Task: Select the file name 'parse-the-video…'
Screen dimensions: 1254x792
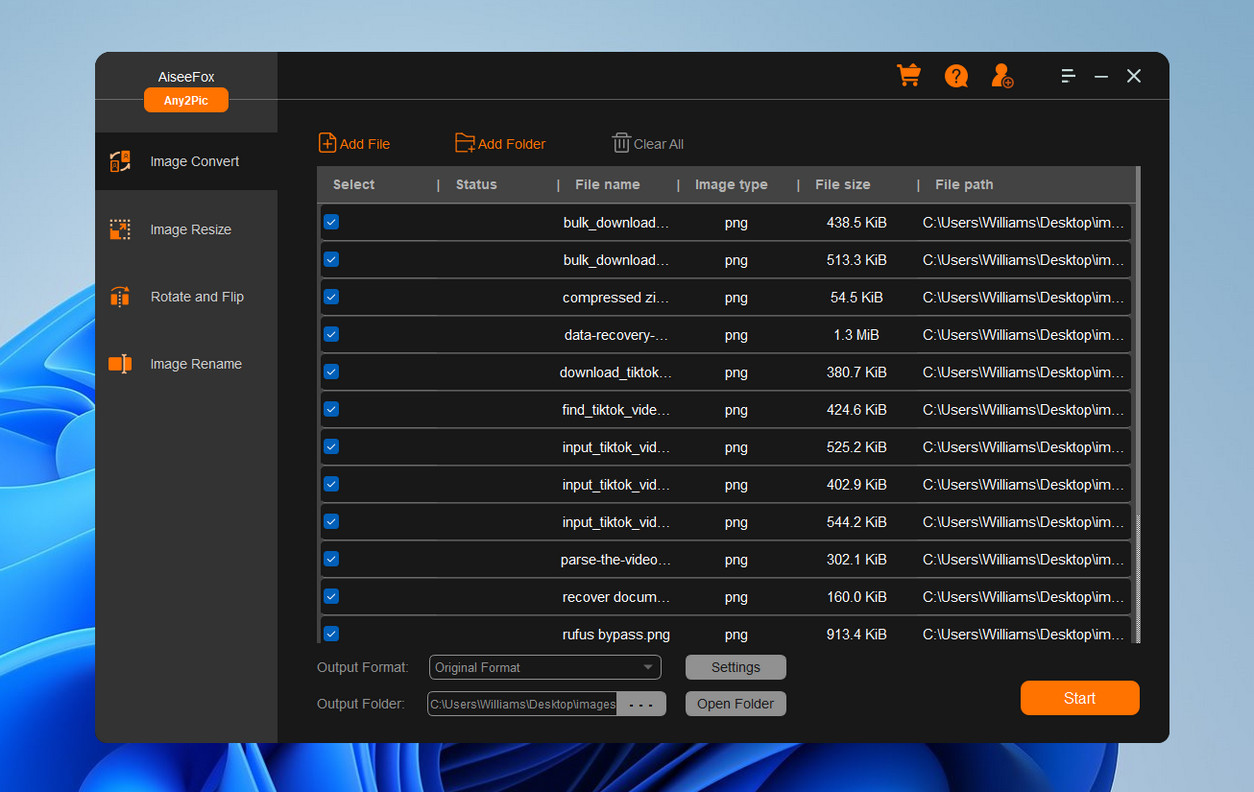Action: point(616,560)
